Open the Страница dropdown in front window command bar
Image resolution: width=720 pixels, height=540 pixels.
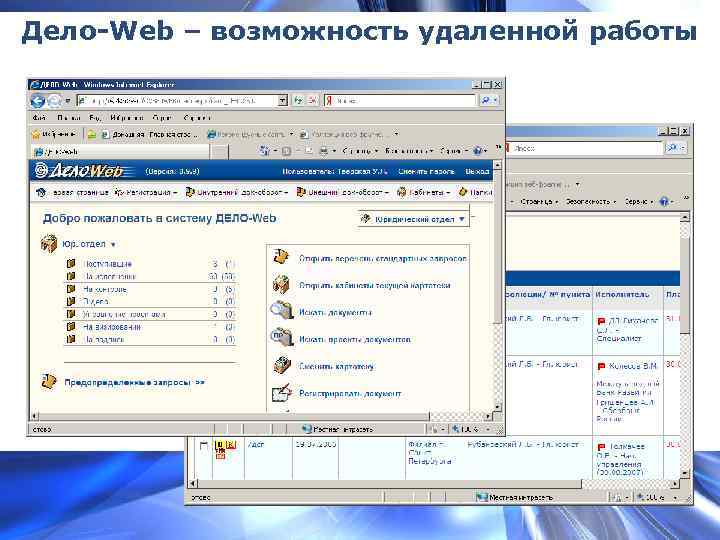coord(360,151)
